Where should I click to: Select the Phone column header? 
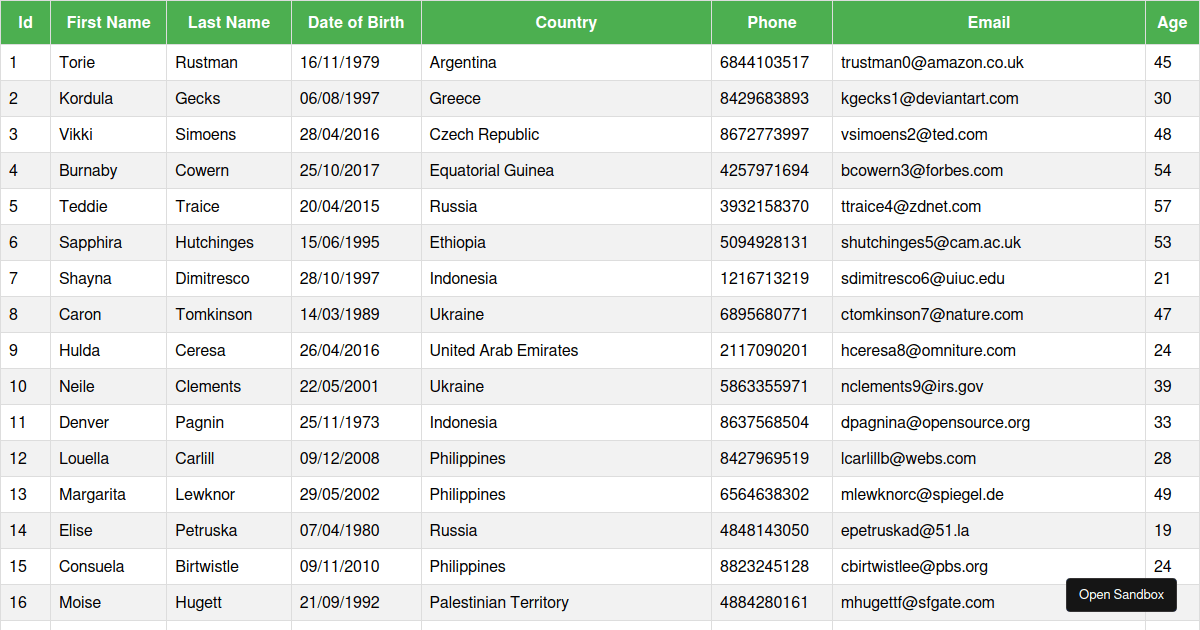[772, 22]
